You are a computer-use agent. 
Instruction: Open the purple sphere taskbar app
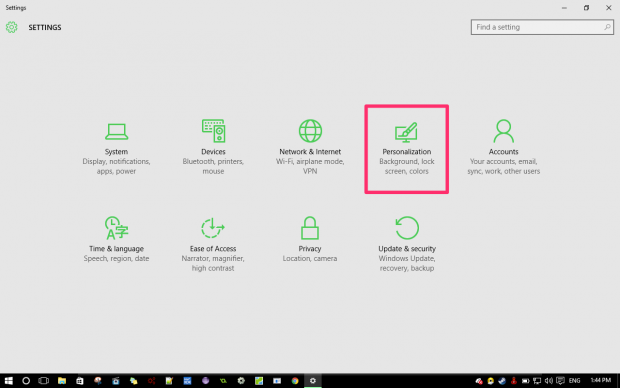(x=205, y=380)
